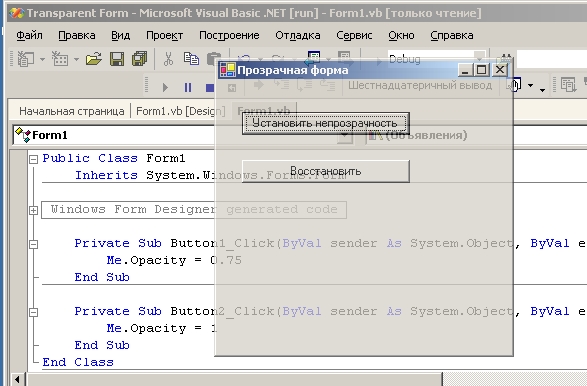Click the debug toolbar options arrow
Viewport: 587px width, 386px height.
click(542, 89)
